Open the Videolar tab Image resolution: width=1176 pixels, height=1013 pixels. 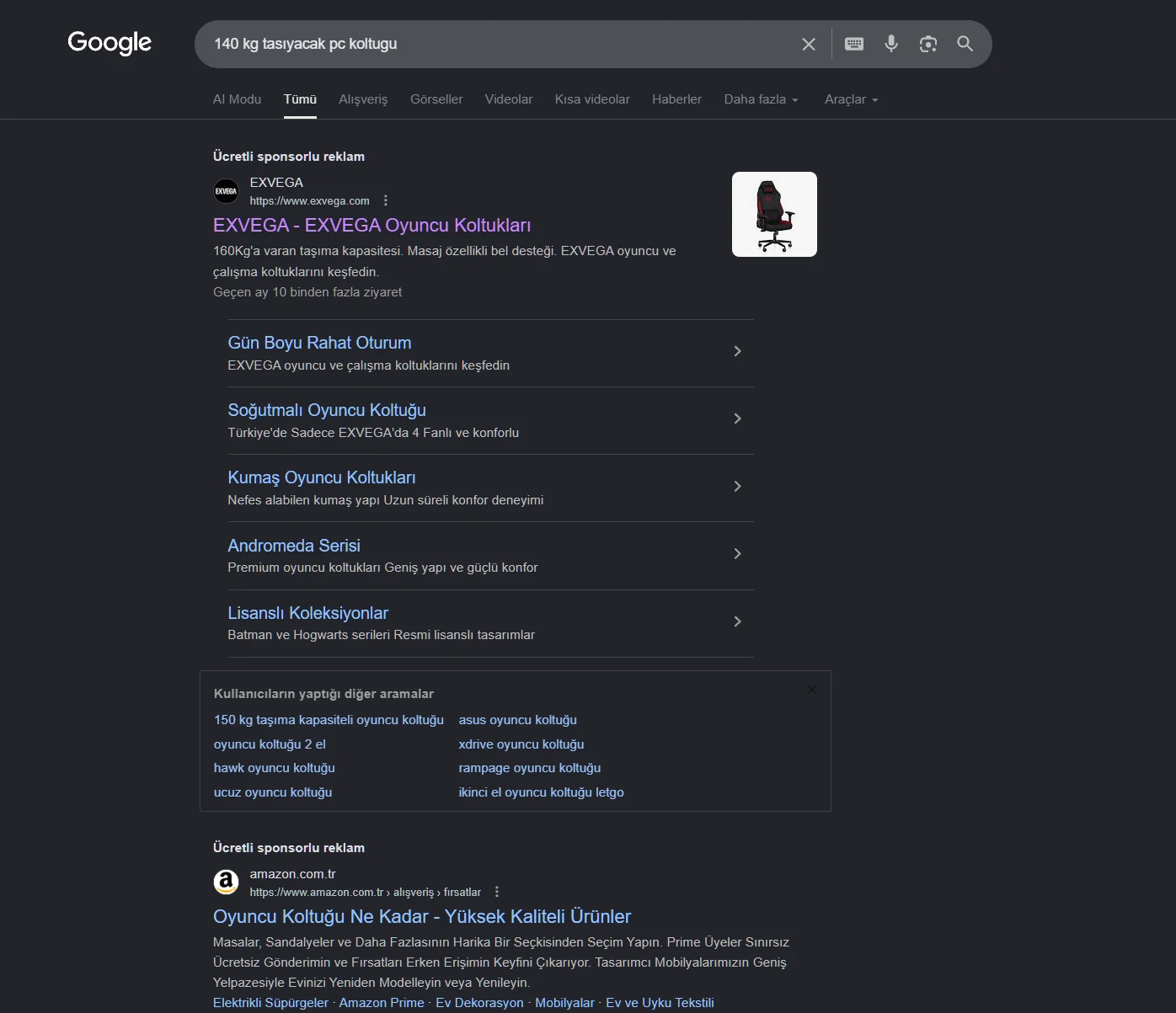[509, 99]
